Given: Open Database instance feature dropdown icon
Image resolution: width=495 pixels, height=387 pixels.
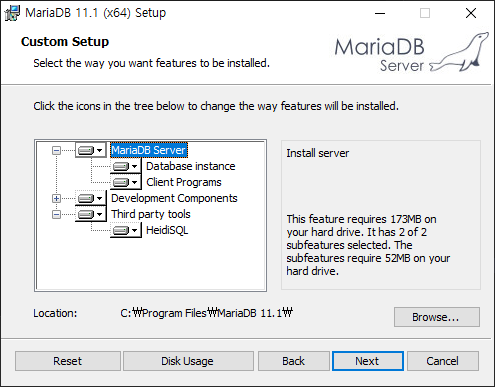Looking at the screenshot, I should click(x=125, y=166).
